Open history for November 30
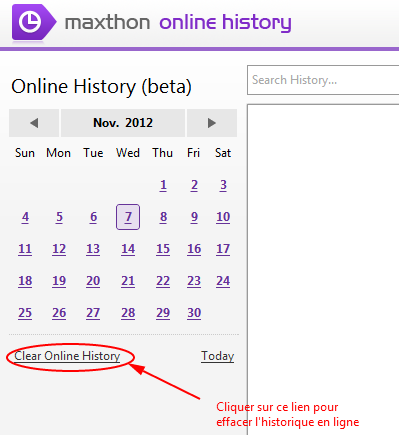This screenshot has width=399, height=435. tap(194, 313)
